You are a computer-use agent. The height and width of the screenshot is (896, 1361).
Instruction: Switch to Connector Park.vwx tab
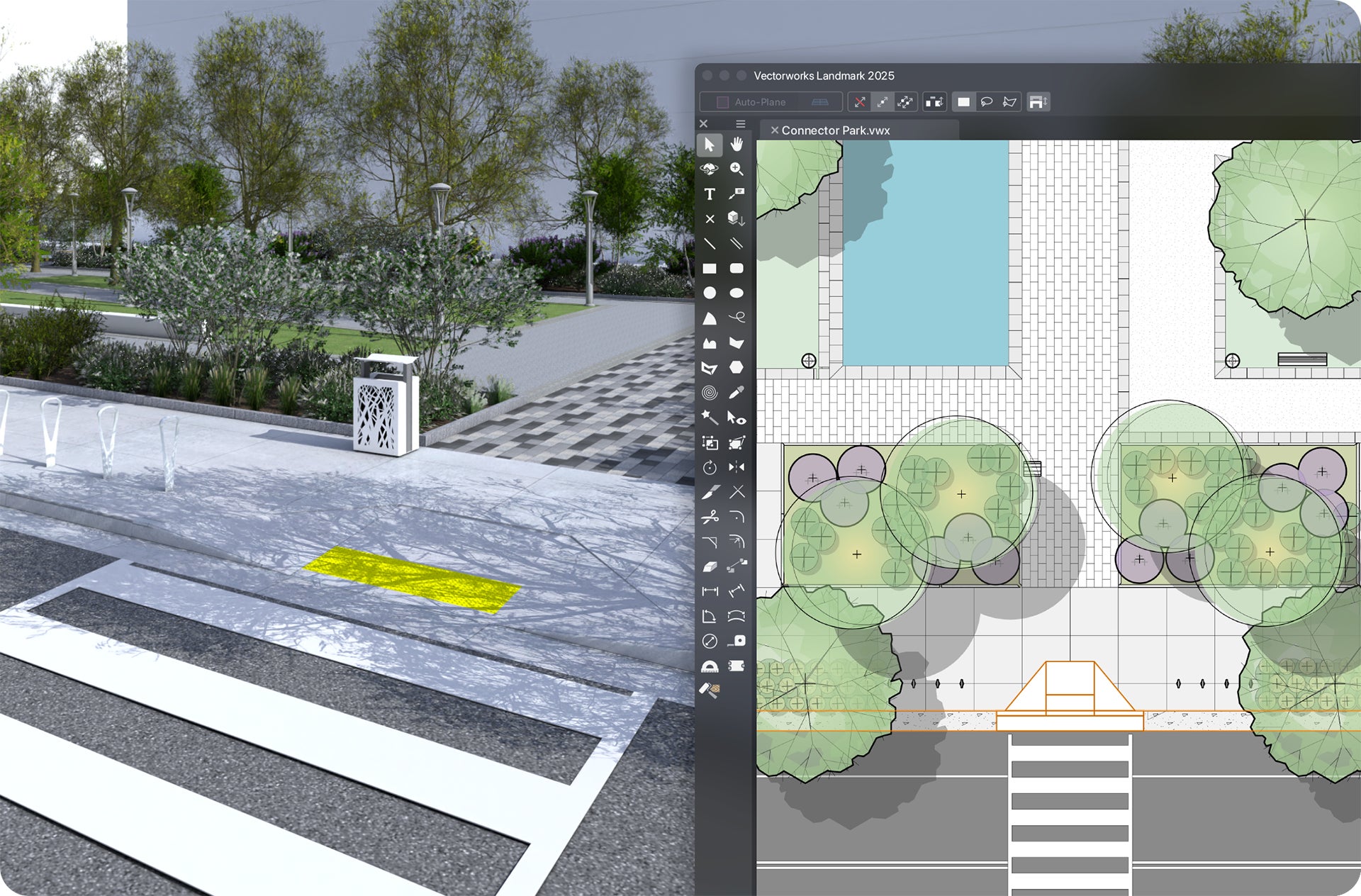[x=836, y=130]
